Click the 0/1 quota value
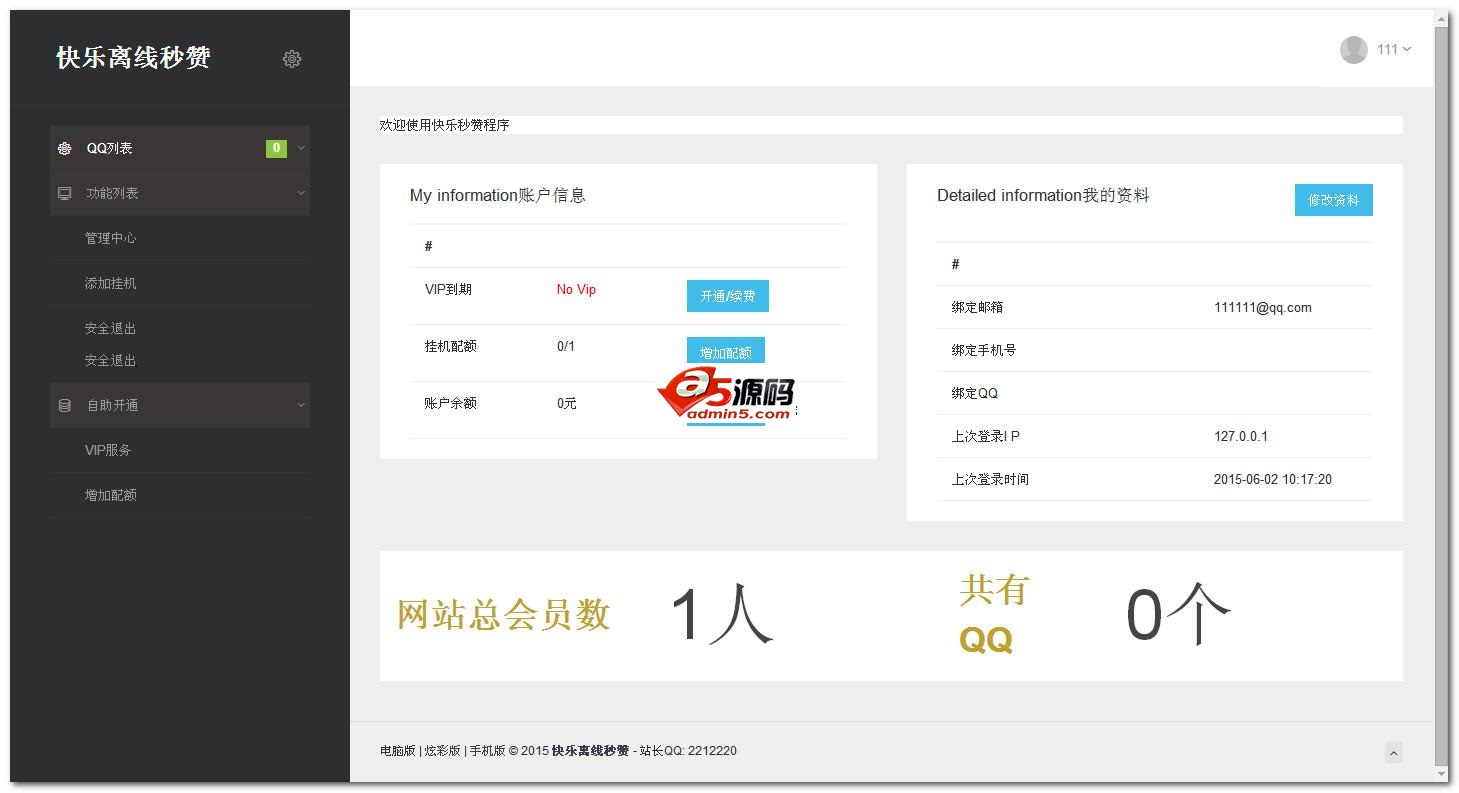Image resolution: width=1459 pixels, height=793 pixels. pos(566,346)
